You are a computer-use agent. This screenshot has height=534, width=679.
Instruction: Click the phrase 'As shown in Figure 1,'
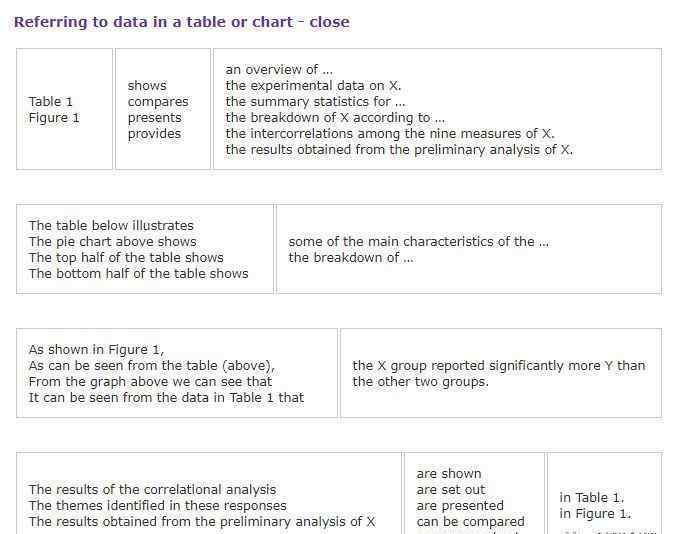coord(96,350)
